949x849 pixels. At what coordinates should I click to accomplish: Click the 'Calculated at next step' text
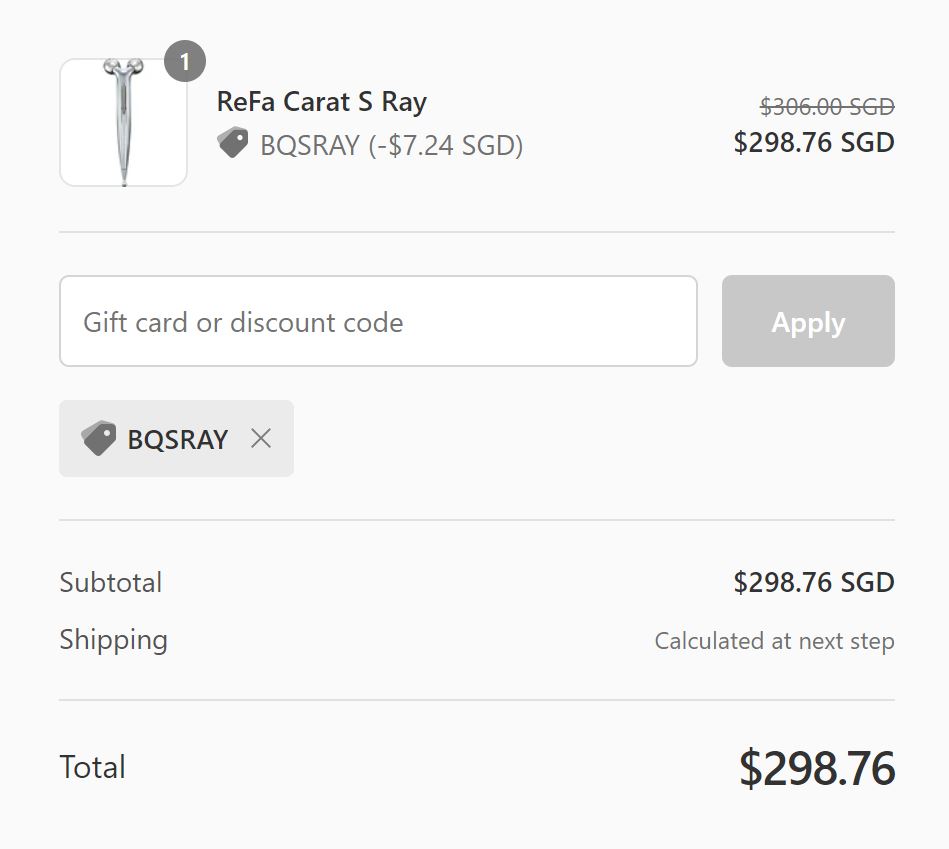tap(774, 641)
